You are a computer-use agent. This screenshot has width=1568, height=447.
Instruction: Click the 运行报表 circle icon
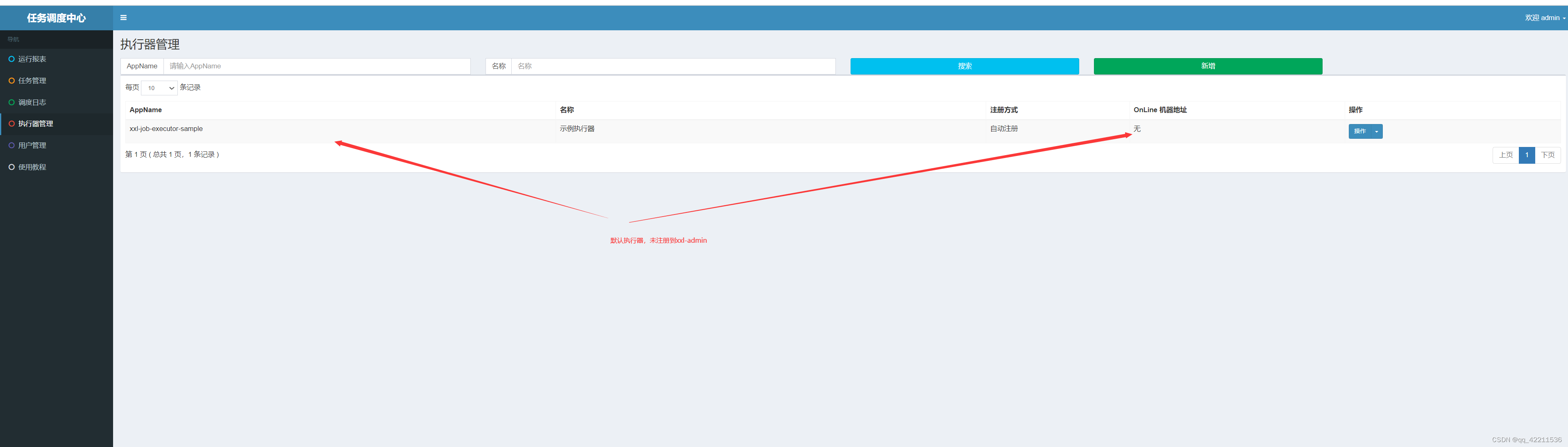(11, 59)
